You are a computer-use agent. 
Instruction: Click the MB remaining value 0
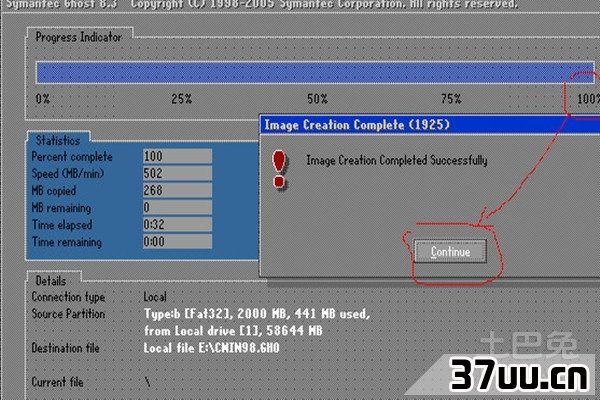pyautogui.click(x=177, y=207)
